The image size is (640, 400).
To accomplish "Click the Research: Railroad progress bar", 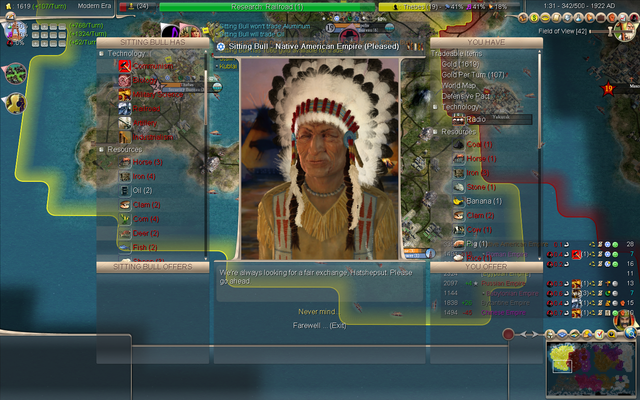I will (267, 7).
